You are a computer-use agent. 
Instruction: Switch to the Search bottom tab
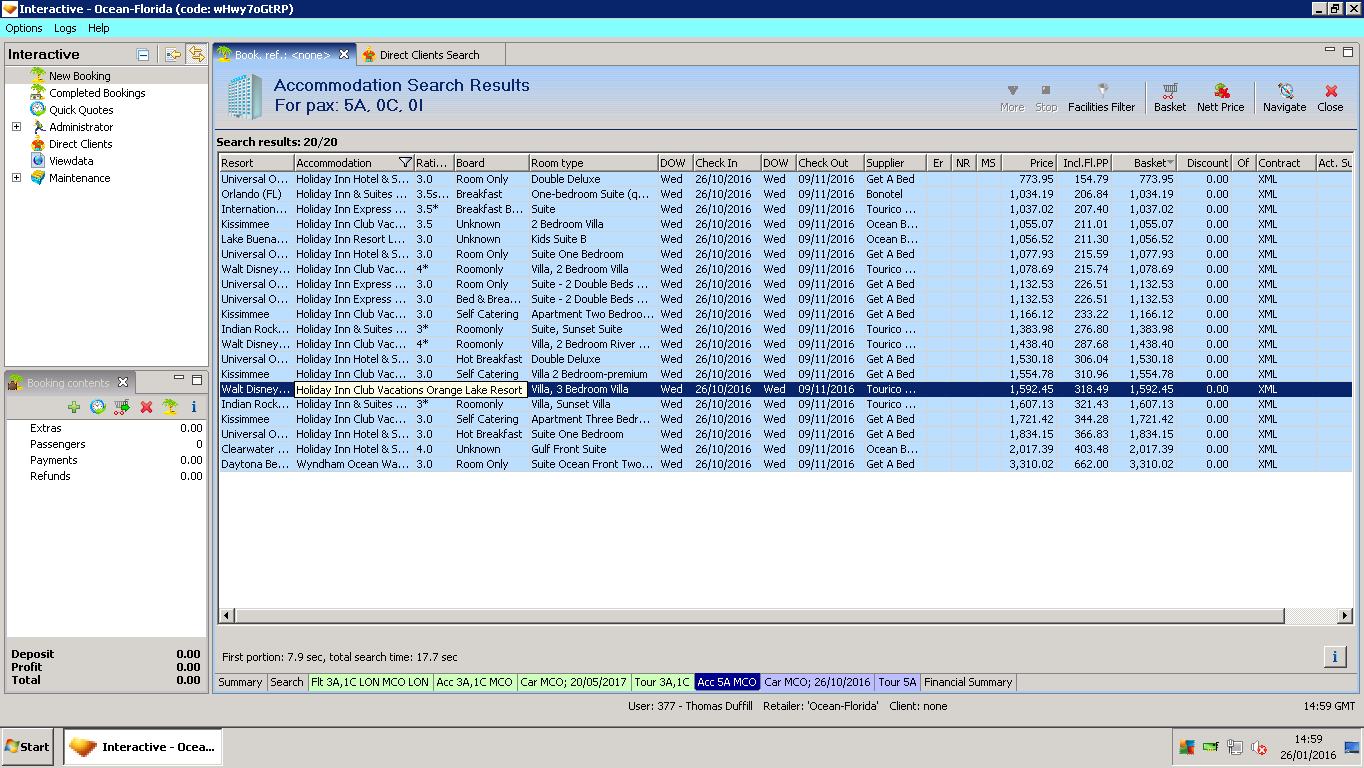tap(287, 682)
